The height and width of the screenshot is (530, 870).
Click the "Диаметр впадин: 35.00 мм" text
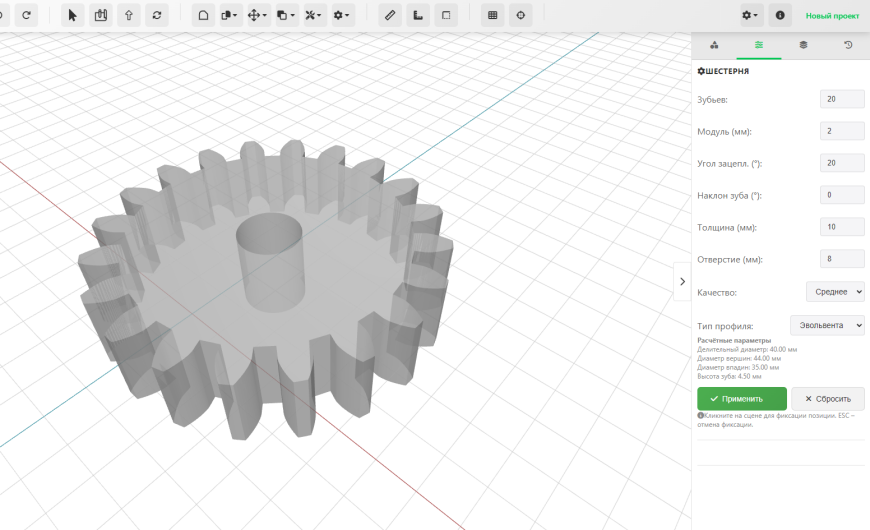pos(738,367)
